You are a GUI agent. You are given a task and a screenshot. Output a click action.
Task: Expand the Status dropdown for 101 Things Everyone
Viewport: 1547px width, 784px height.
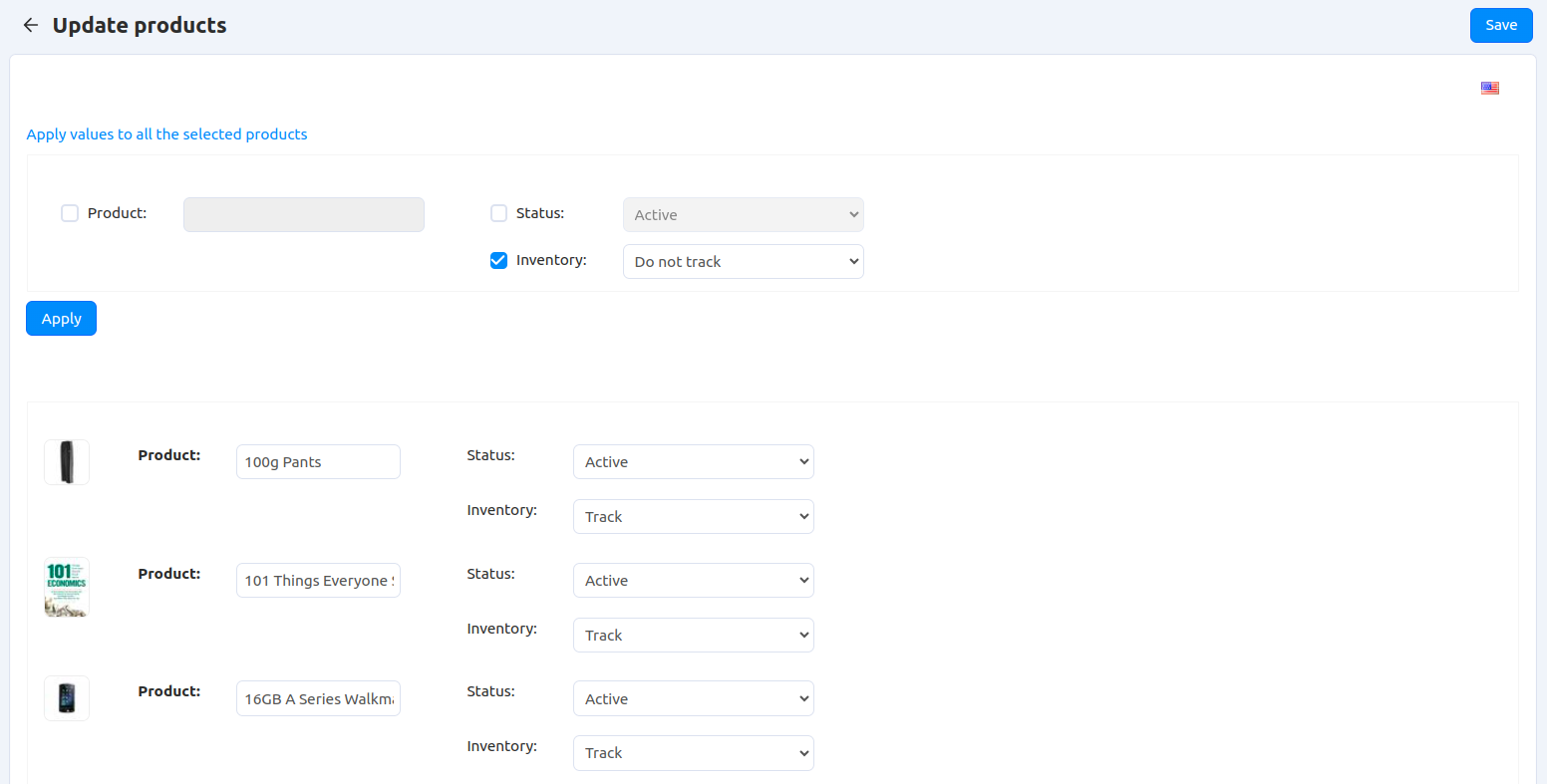694,581
